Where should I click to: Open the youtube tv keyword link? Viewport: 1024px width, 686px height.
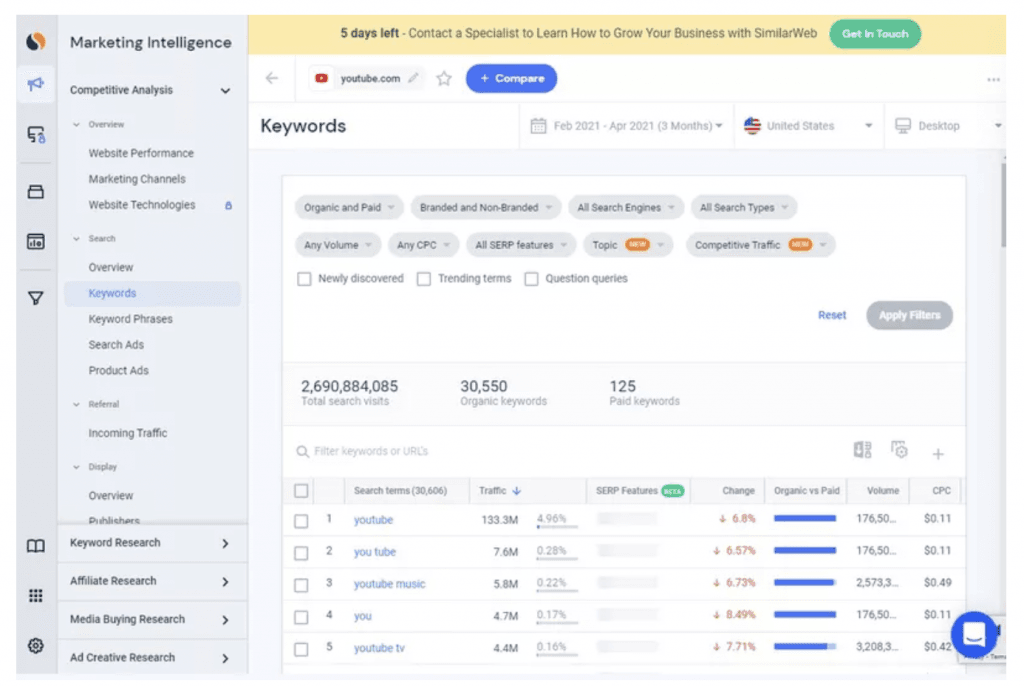(379, 648)
